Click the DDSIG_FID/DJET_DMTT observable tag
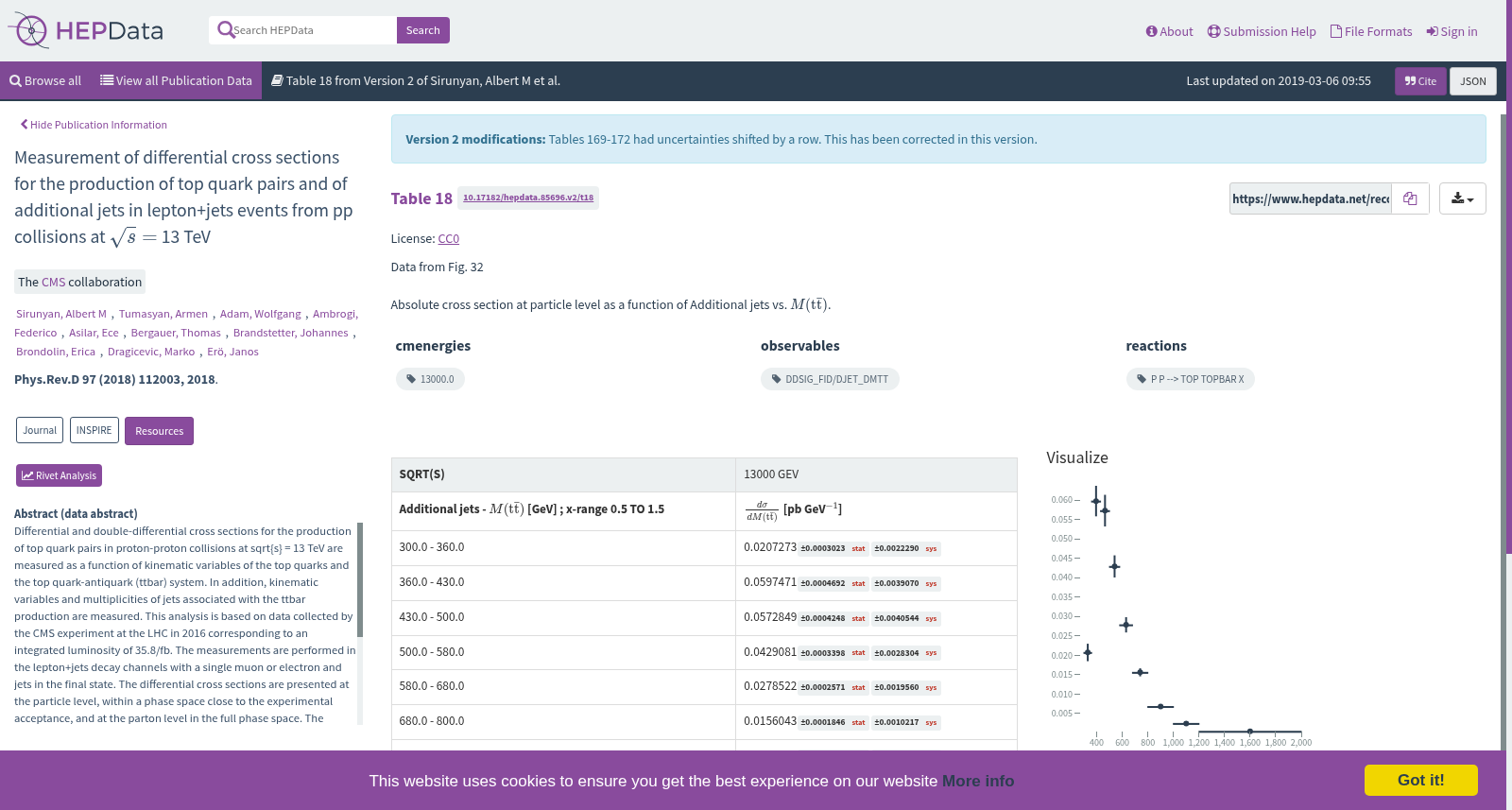Screen dimensions: 1512x810 (830, 379)
